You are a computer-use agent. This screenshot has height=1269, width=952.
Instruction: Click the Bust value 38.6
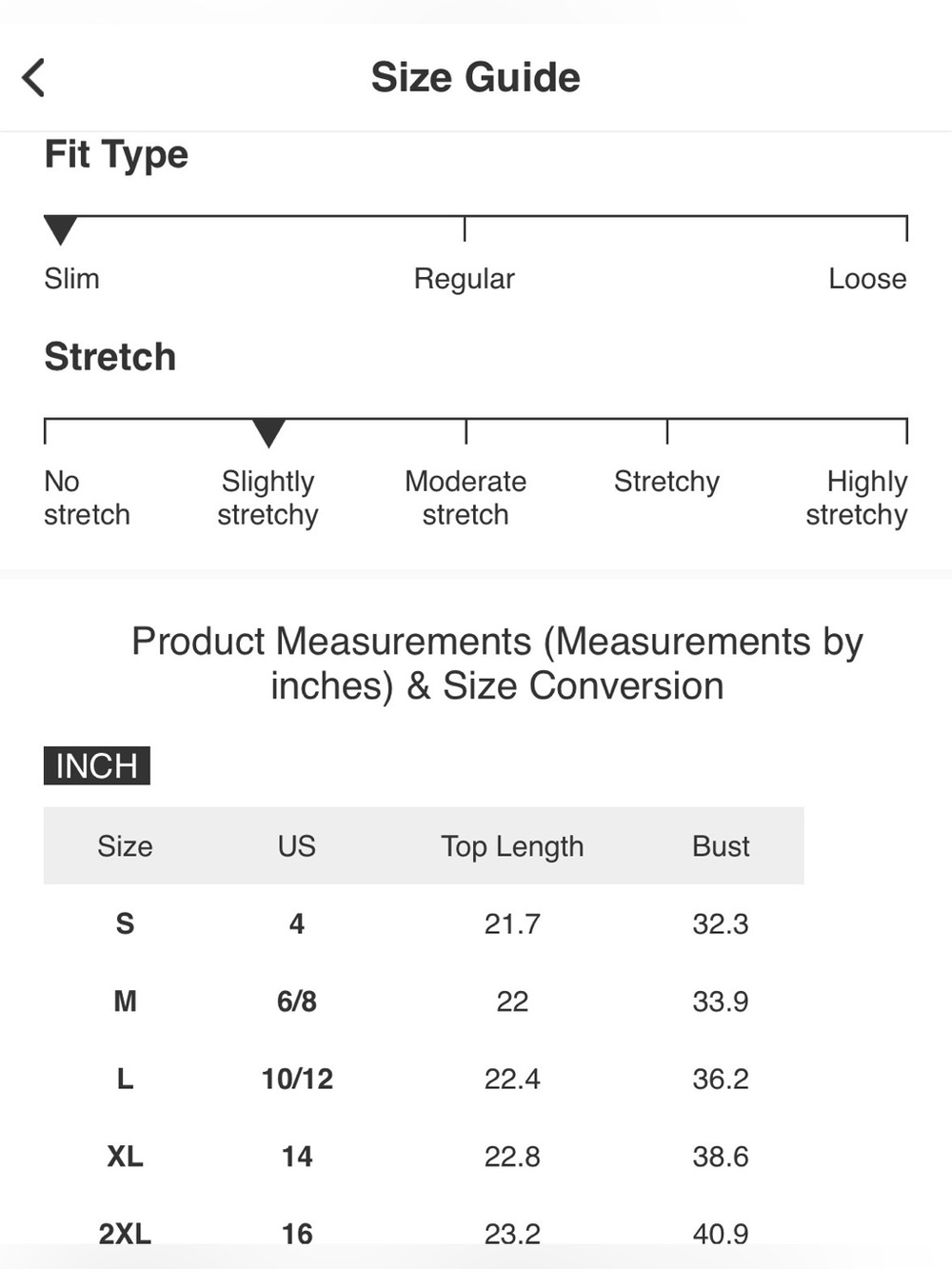pos(721,1157)
